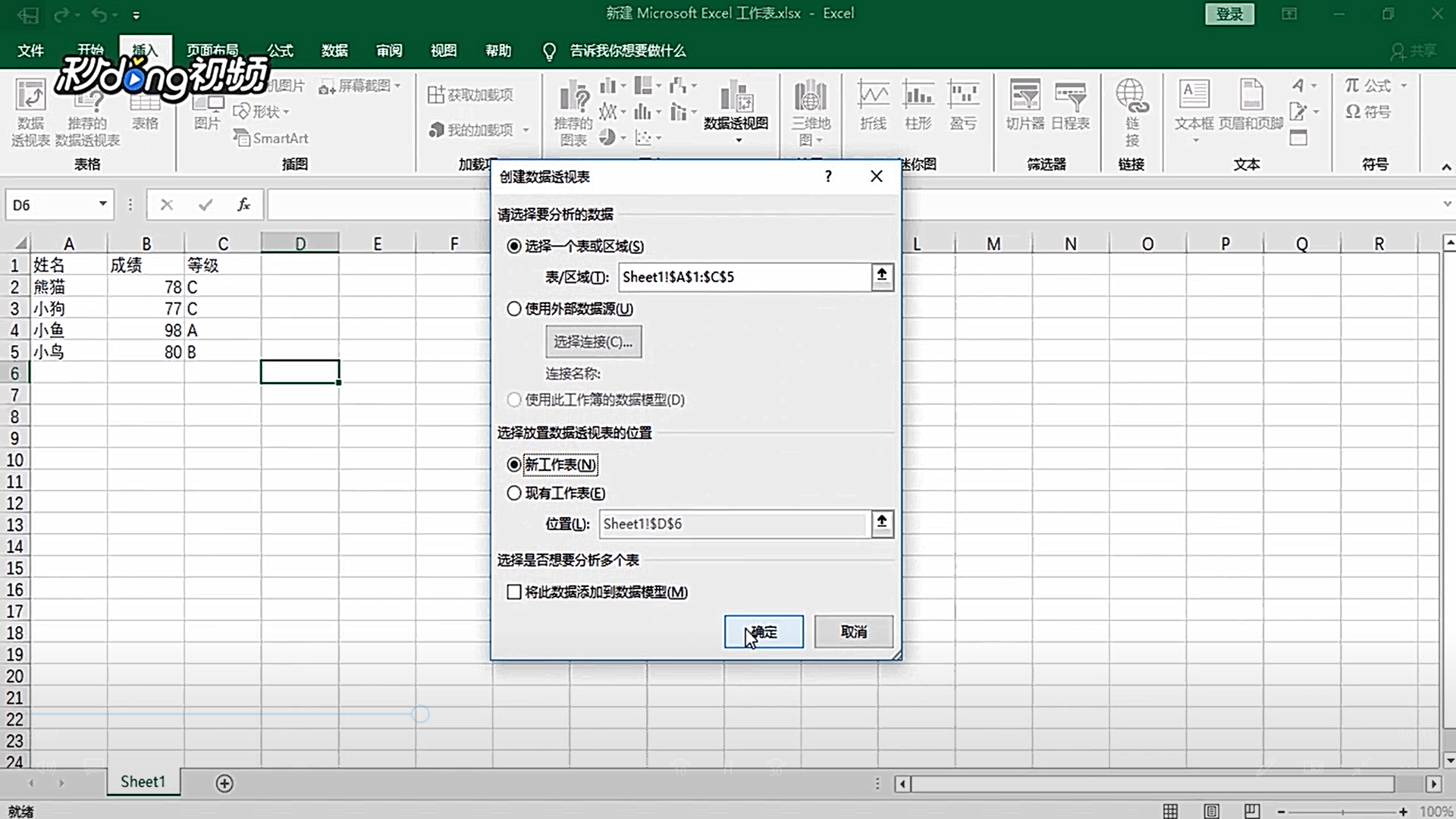Check 将此数据添加到数据模型
This screenshot has height=819, width=1456.
[515, 592]
